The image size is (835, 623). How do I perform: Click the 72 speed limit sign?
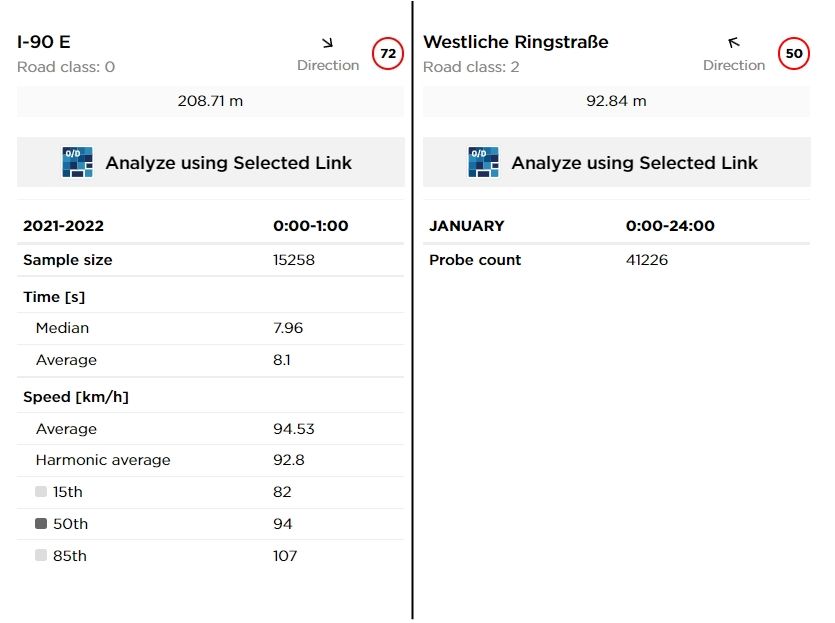click(x=388, y=53)
